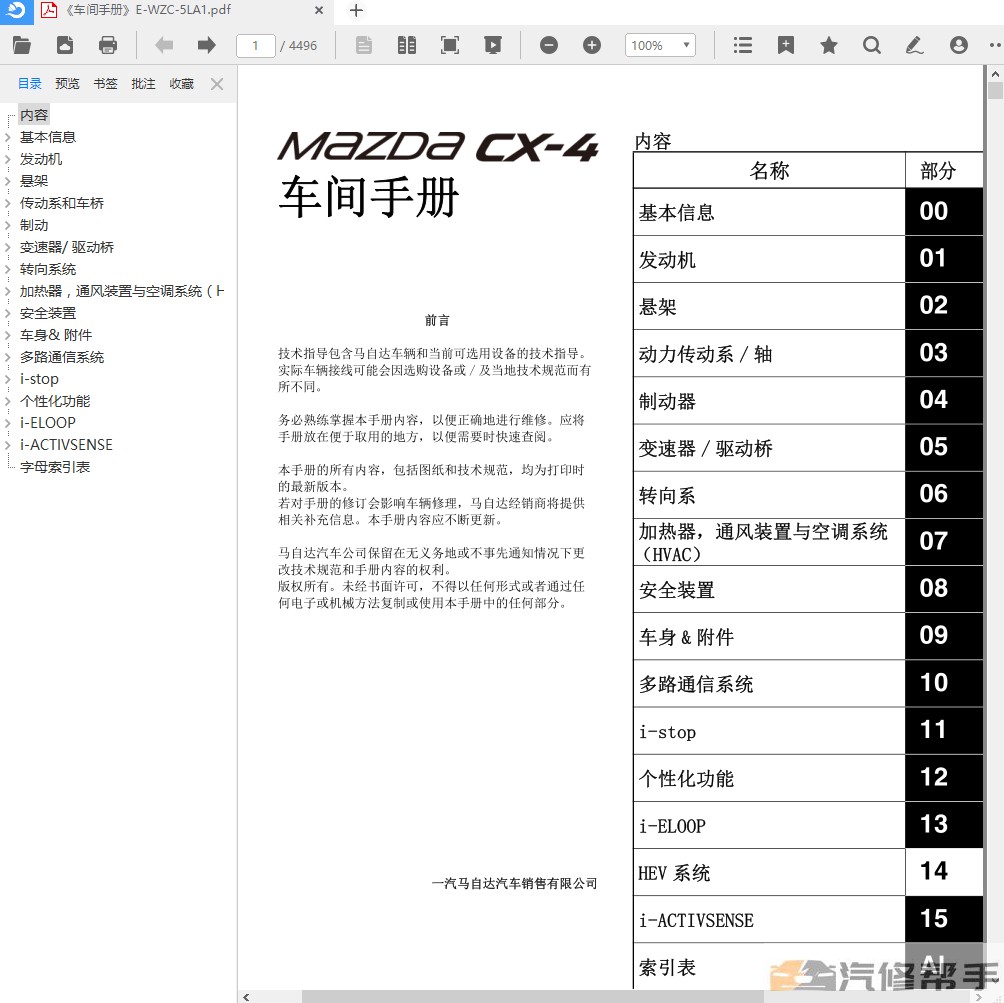1004x1003 pixels.
Task: Click the horizontal scrollbar thumb
Action: (533, 997)
